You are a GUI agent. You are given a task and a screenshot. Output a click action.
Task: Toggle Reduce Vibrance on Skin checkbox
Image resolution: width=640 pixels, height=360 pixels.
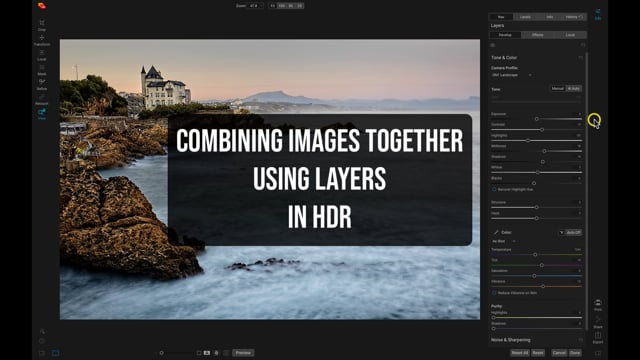(494, 293)
